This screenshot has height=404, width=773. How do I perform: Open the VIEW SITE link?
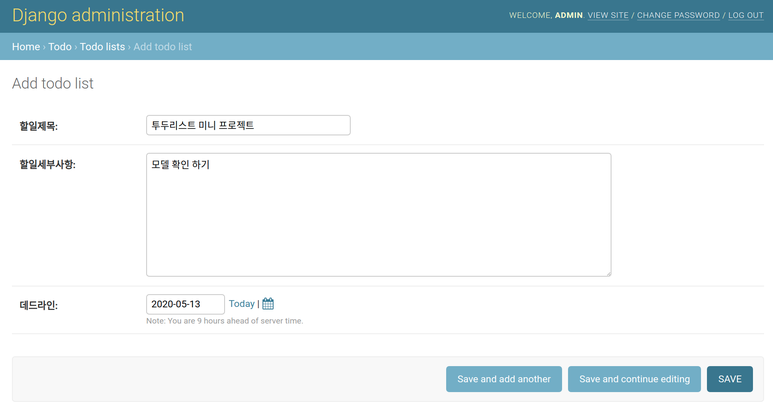[x=608, y=16]
